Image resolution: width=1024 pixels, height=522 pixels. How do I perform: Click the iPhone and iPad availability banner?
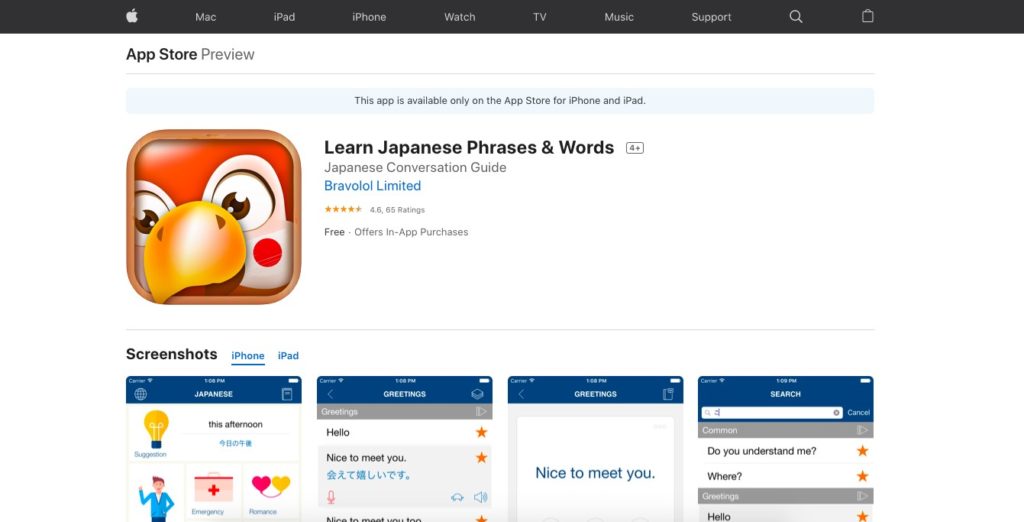coord(500,101)
